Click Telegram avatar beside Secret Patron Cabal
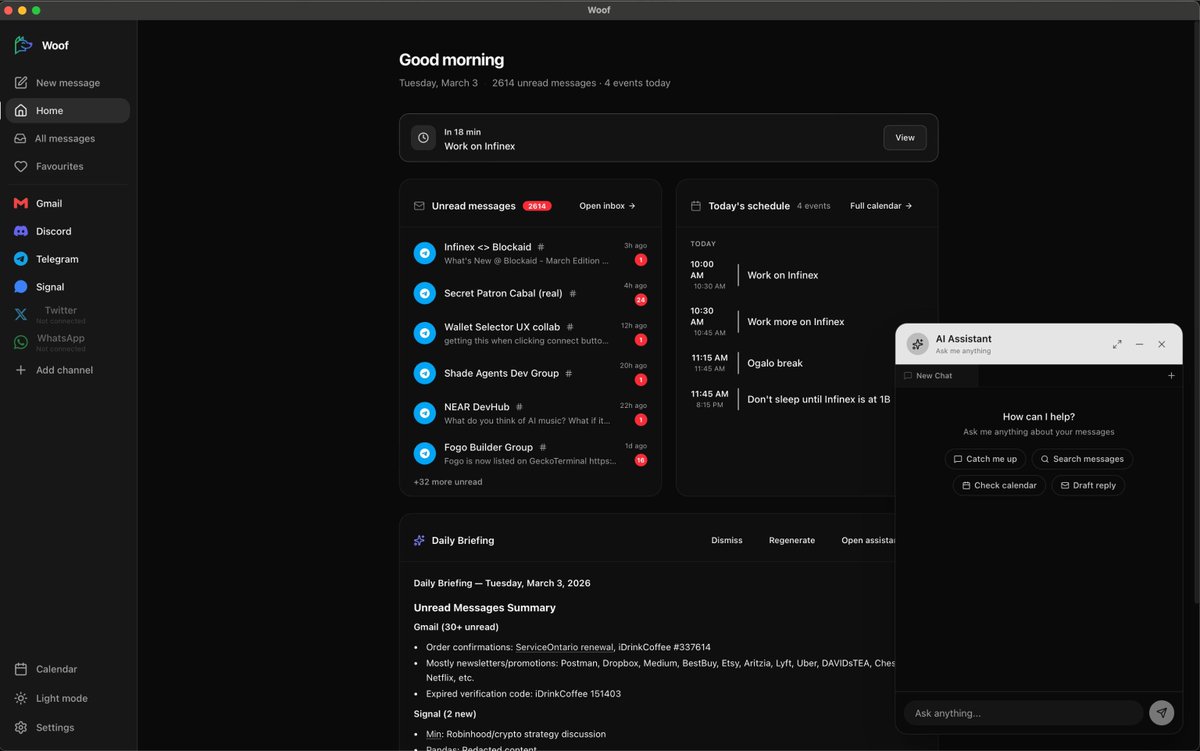Viewport: 1200px width, 751px height. click(425, 293)
